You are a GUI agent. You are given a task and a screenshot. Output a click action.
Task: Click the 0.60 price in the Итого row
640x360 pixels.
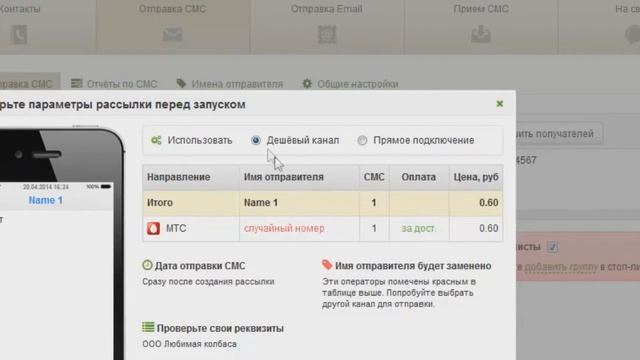coord(489,203)
